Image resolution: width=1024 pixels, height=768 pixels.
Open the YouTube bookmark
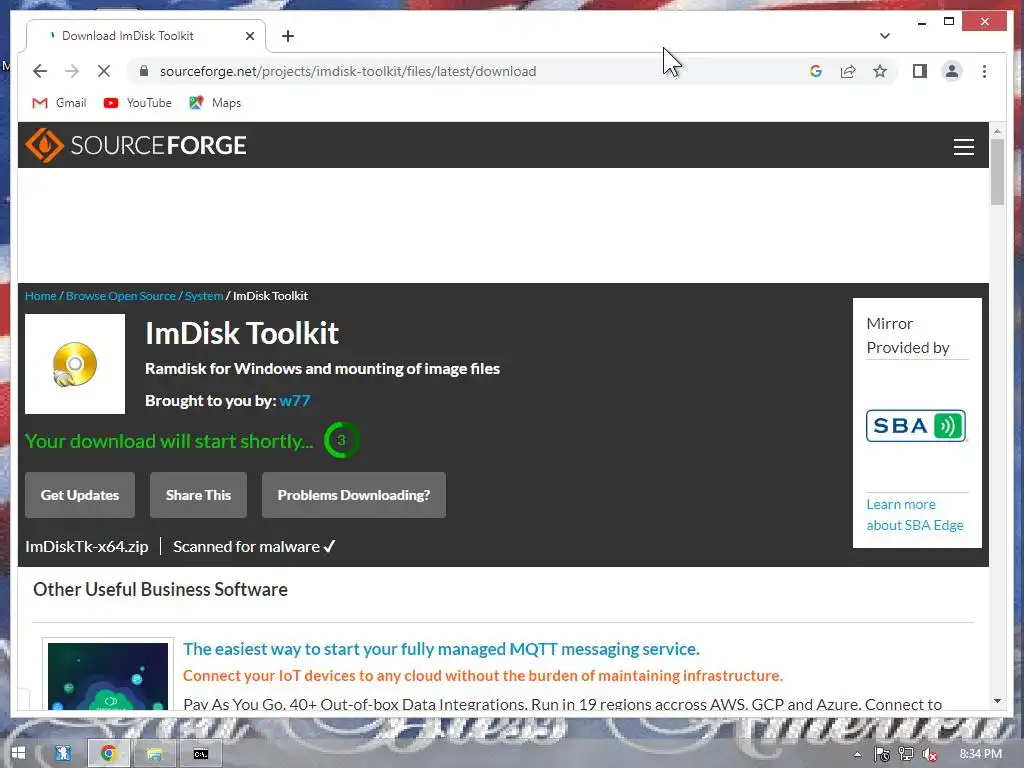[x=137, y=103]
